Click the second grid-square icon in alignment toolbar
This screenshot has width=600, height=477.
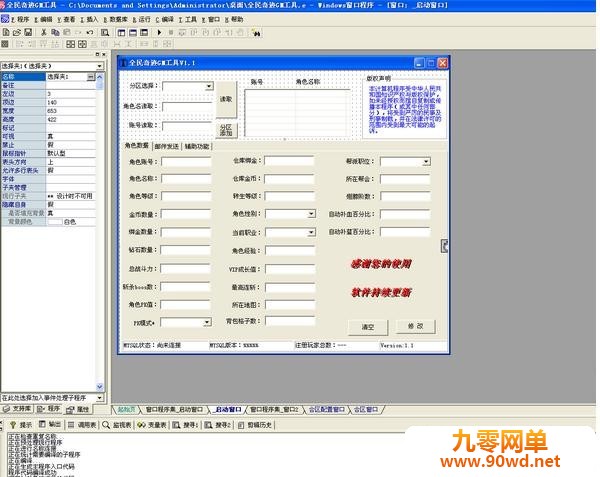coord(82,44)
